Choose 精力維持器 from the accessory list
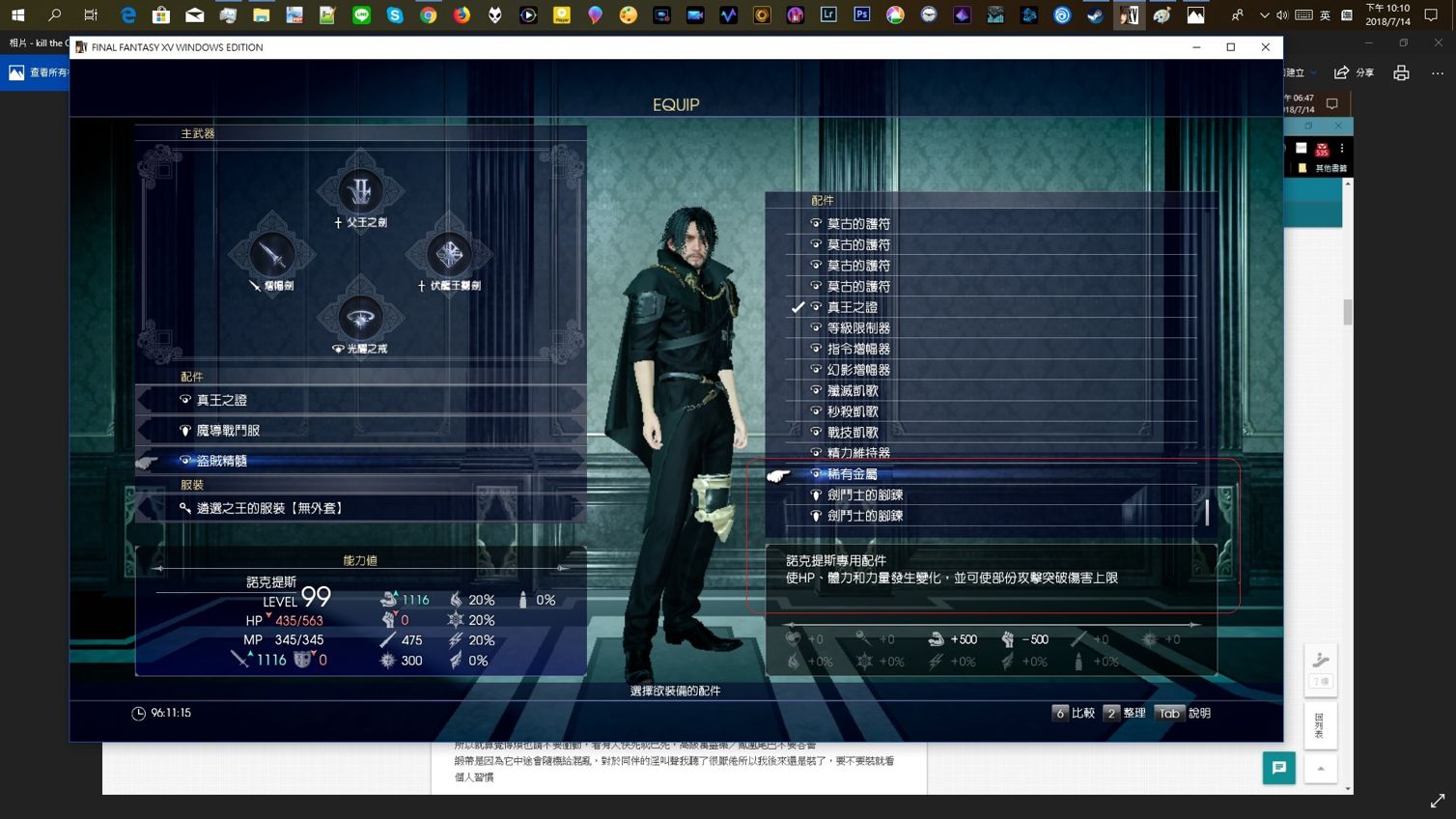Viewport: 1456px width, 819px height. 993,453
